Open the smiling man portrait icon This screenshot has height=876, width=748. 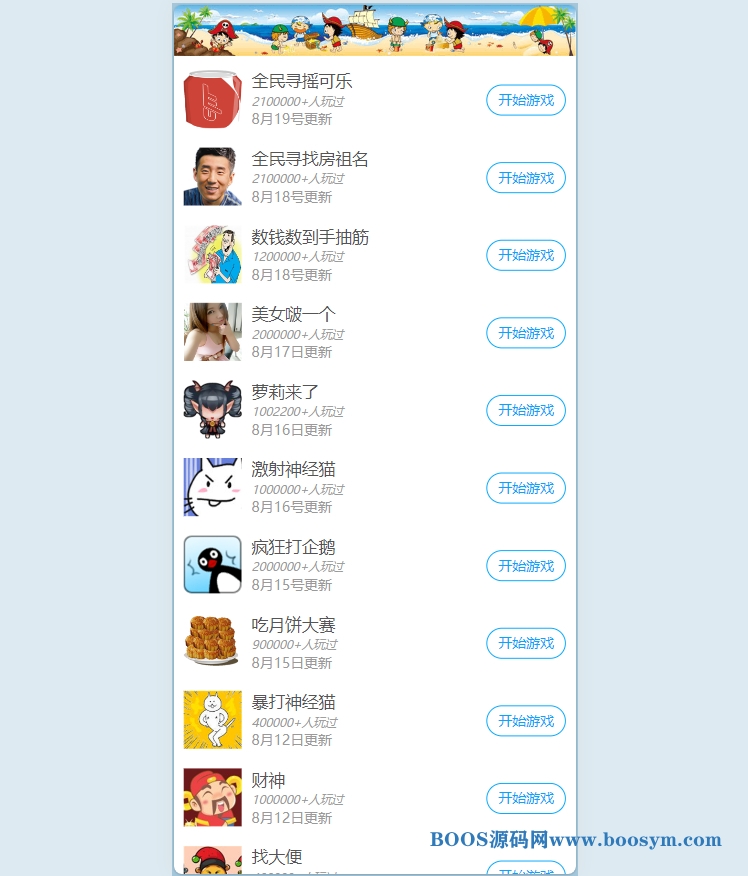[212, 177]
